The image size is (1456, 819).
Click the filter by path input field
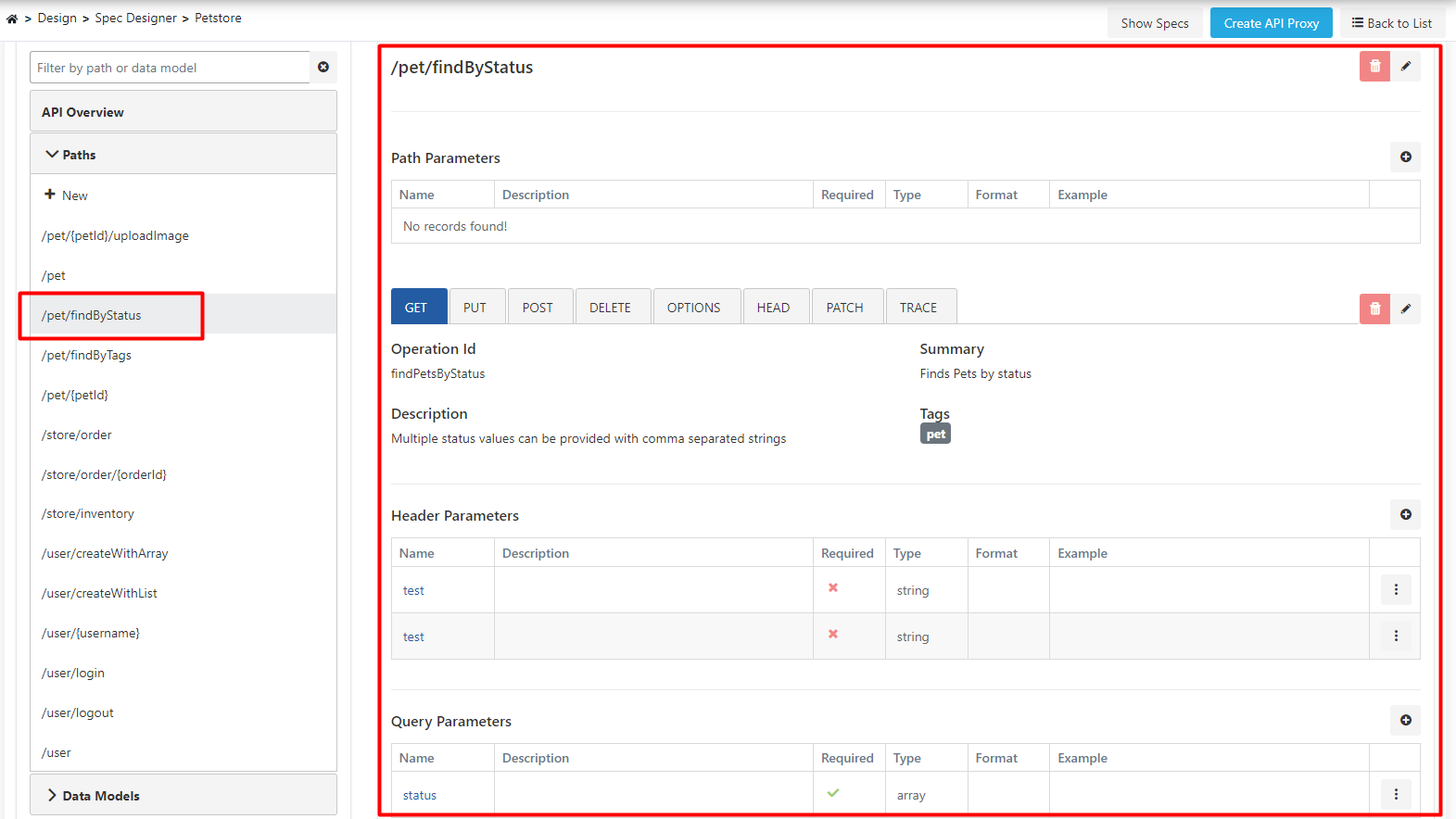point(170,68)
